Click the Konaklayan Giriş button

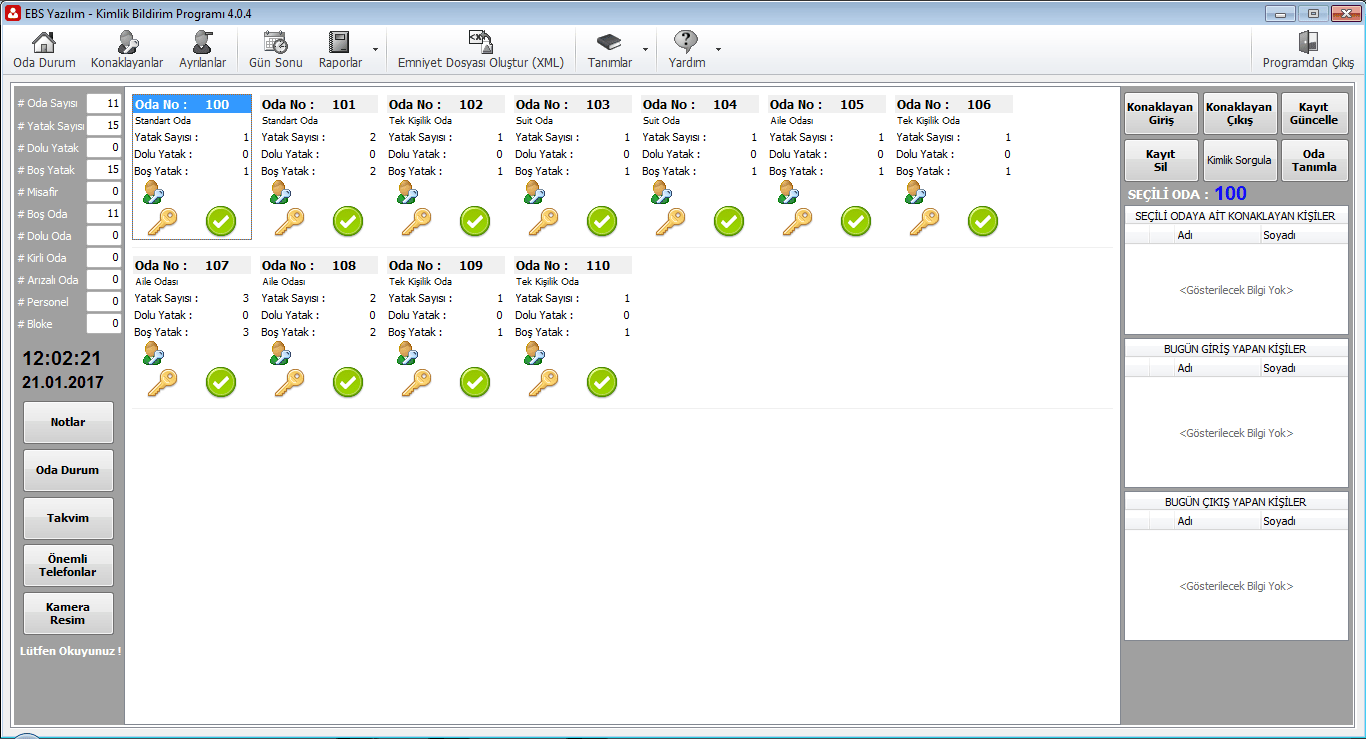pyautogui.click(x=1160, y=114)
